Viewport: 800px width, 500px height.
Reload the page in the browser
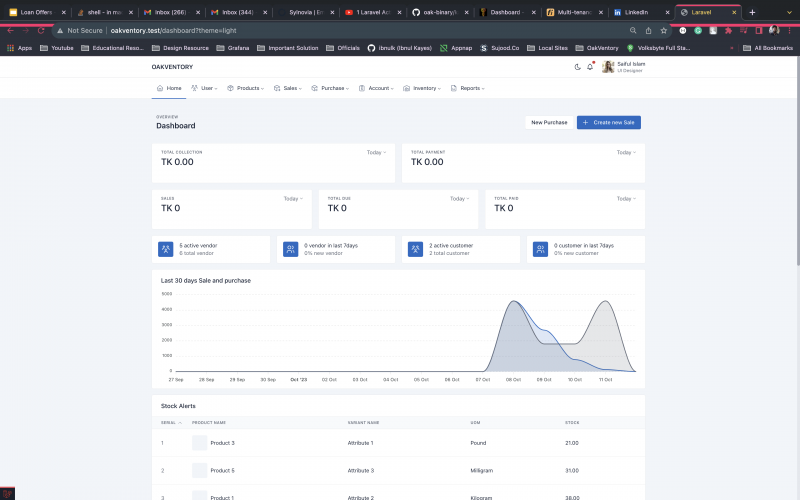40,30
